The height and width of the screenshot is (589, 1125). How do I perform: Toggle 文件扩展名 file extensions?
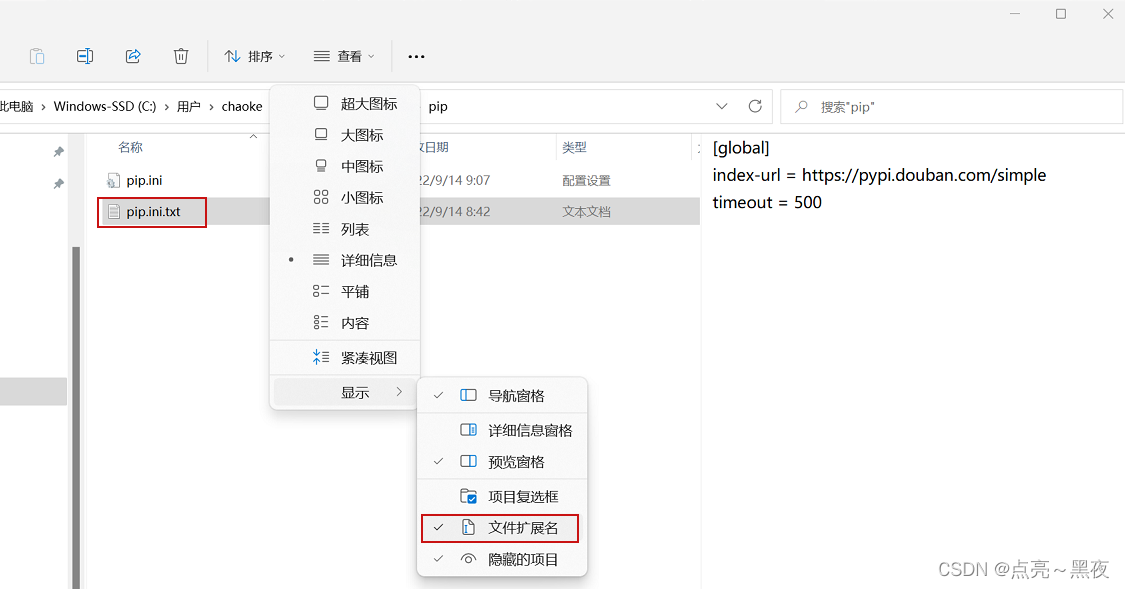click(x=500, y=528)
